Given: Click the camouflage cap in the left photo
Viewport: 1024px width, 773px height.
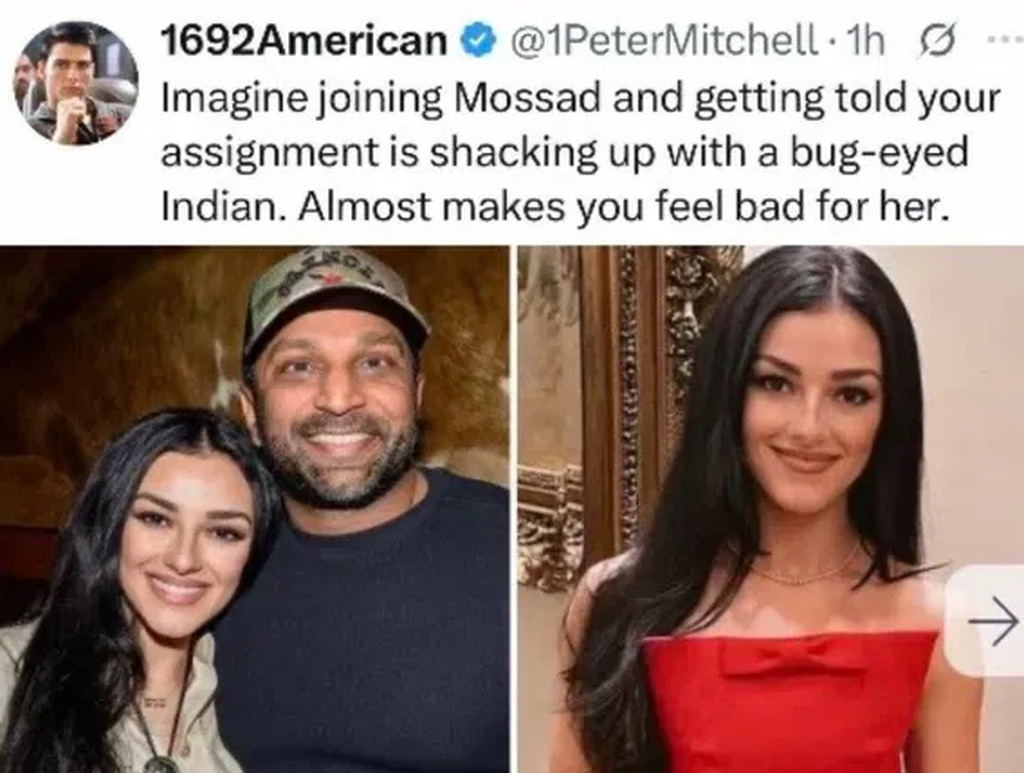Looking at the screenshot, I should (x=334, y=295).
